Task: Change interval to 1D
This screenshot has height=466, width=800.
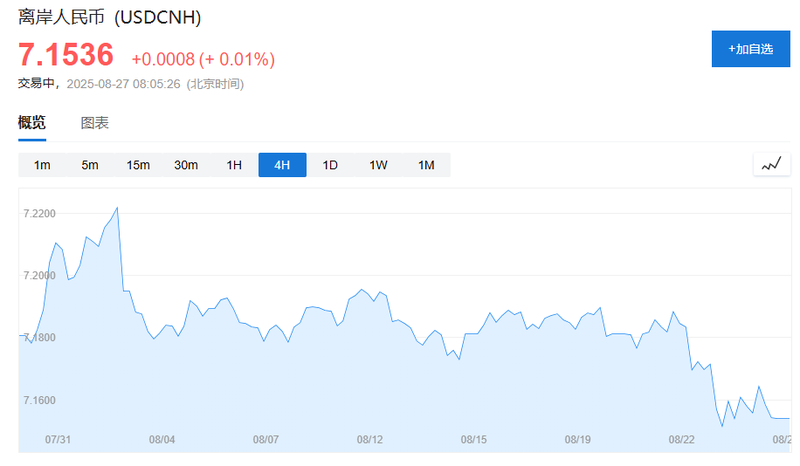Action: pos(330,165)
